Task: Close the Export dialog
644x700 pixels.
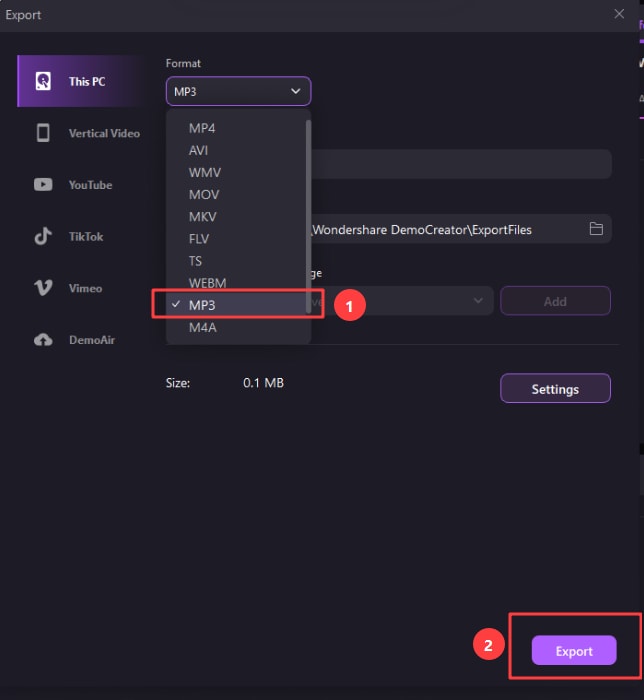Action: point(619,14)
